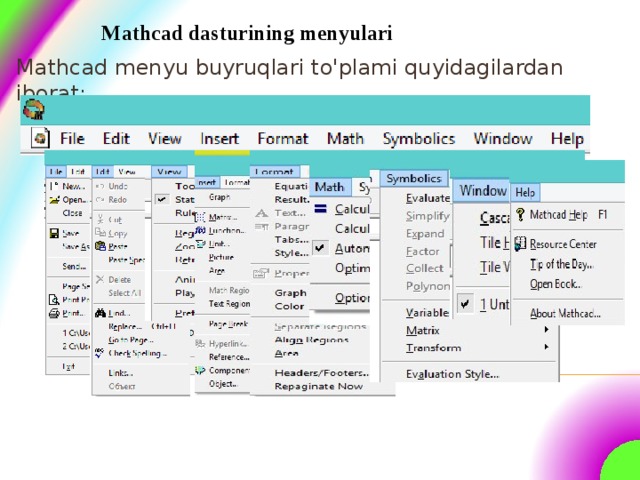This screenshot has width=640, height=480.
Task: Choose 'About Mathcad...' in the Help menu
Action: 565,313
